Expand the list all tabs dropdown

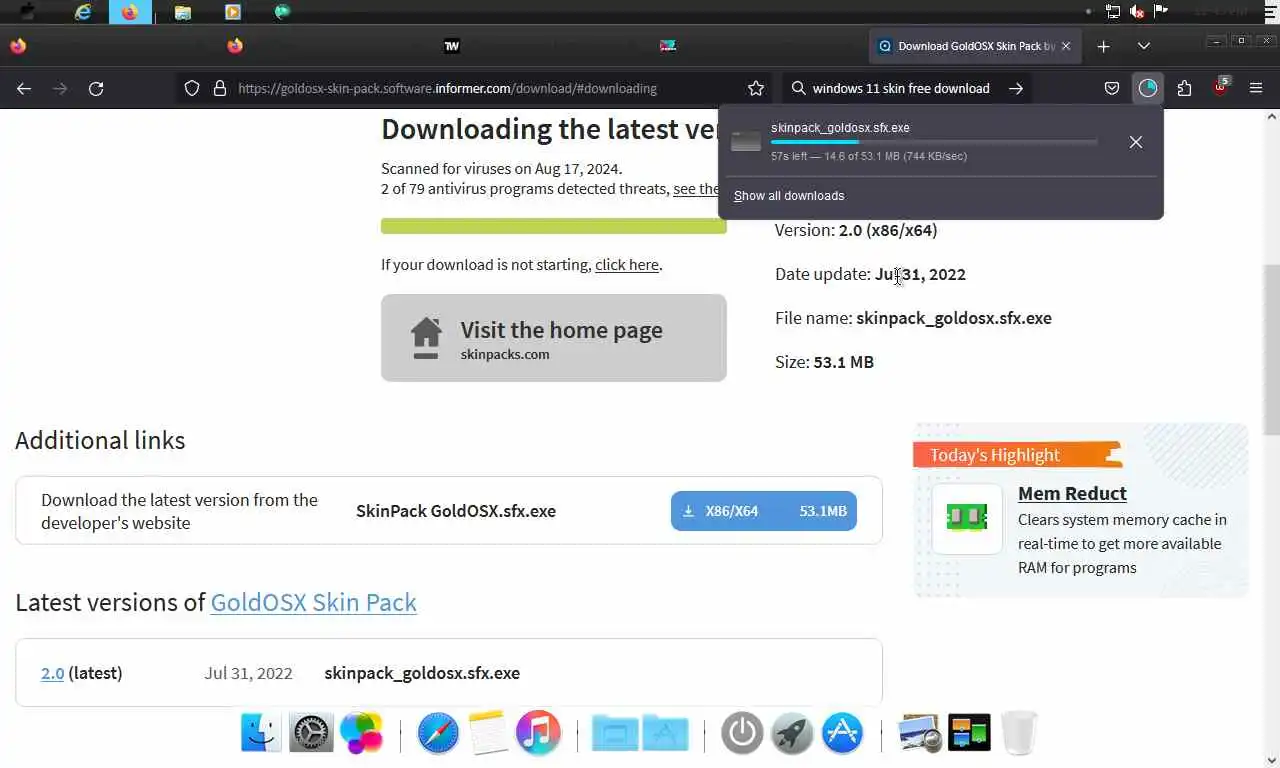tap(1144, 46)
